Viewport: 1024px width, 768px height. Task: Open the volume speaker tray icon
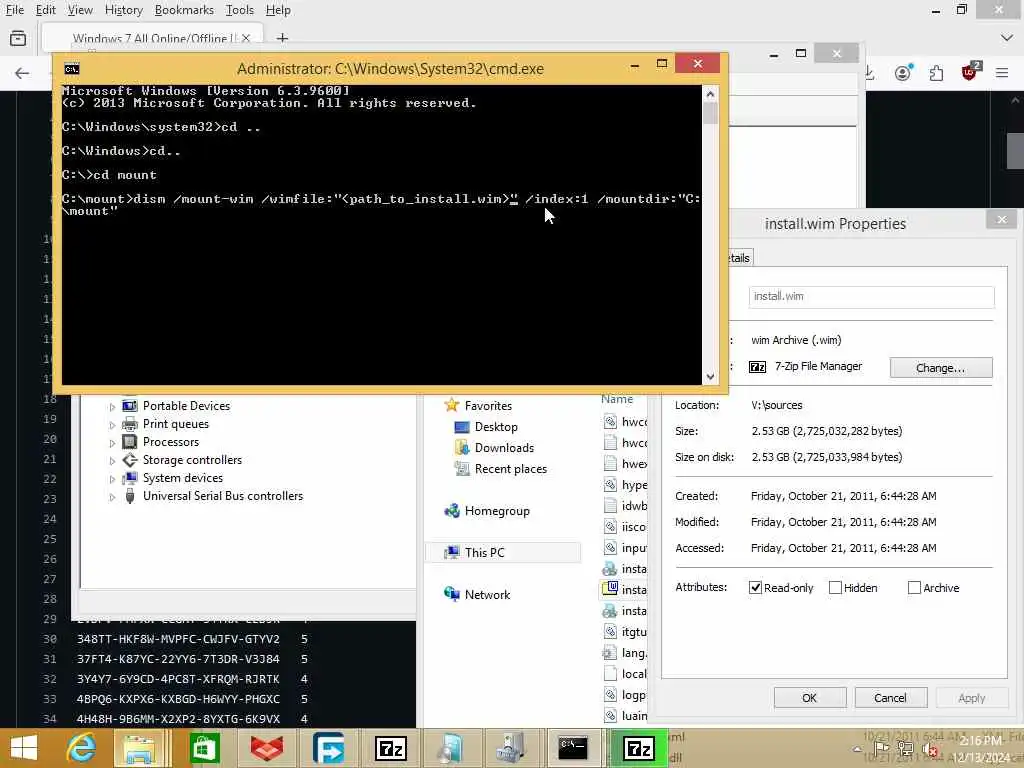(931, 750)
